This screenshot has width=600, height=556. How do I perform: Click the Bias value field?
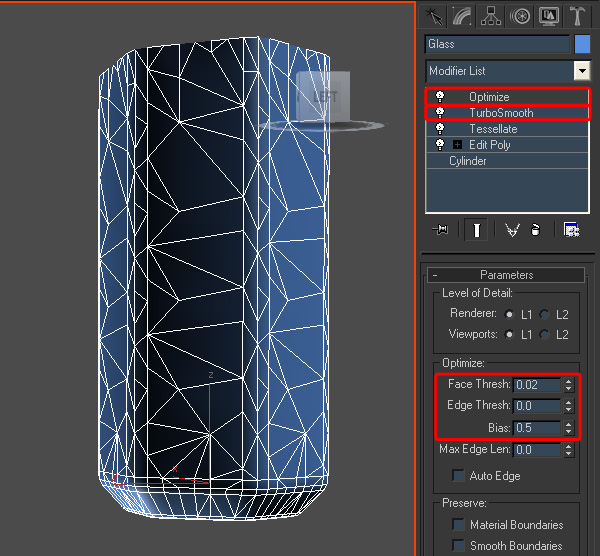click(x=537, y=427)
